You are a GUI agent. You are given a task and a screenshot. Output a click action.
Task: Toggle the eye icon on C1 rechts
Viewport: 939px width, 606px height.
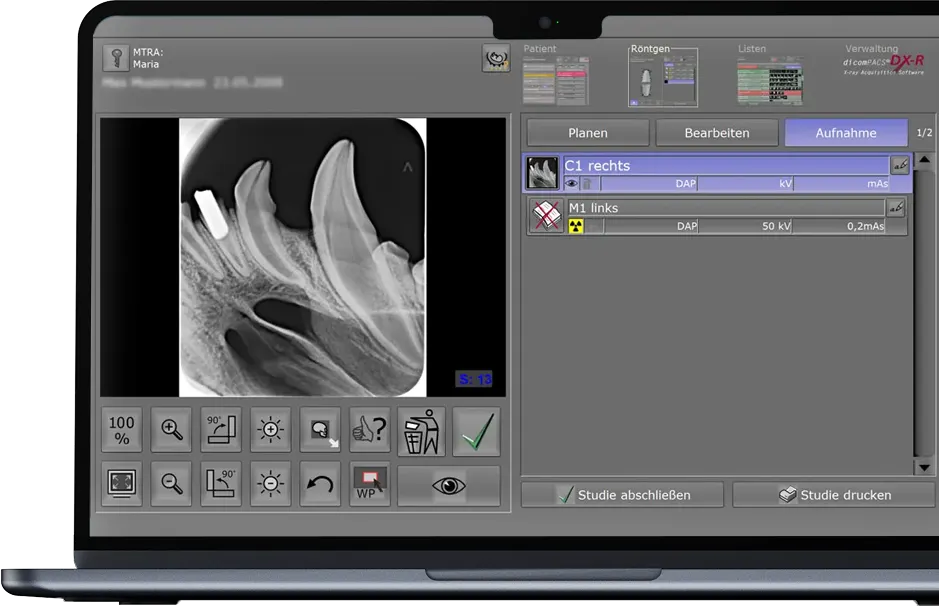pos(571,184)
